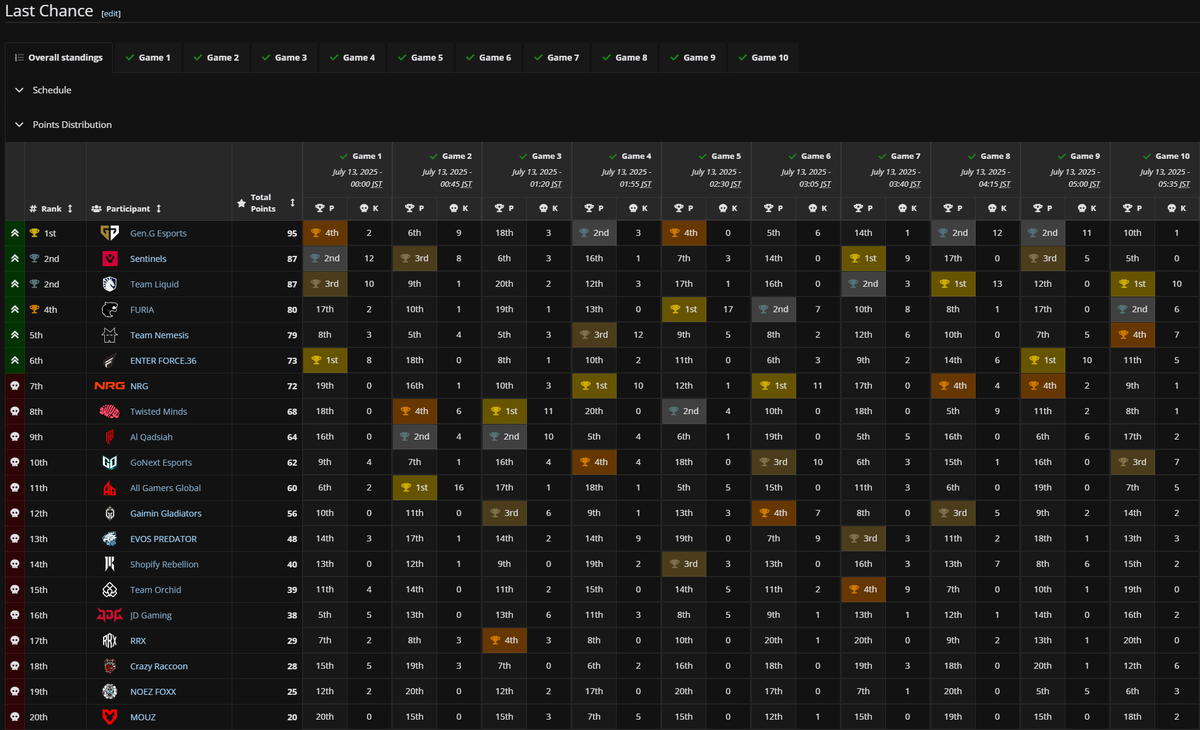Image resolution: width=1200 pixels, height=730 pixels.
Task: Visit the Shopify Rebellion team link
Action: [x=164, y=565]
